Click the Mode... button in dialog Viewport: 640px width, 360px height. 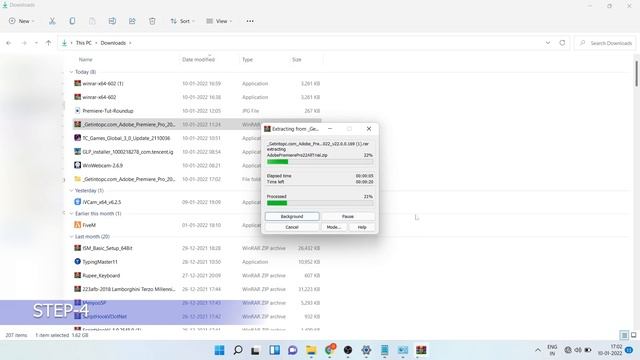pyautogui.click(x=334, y=227)
